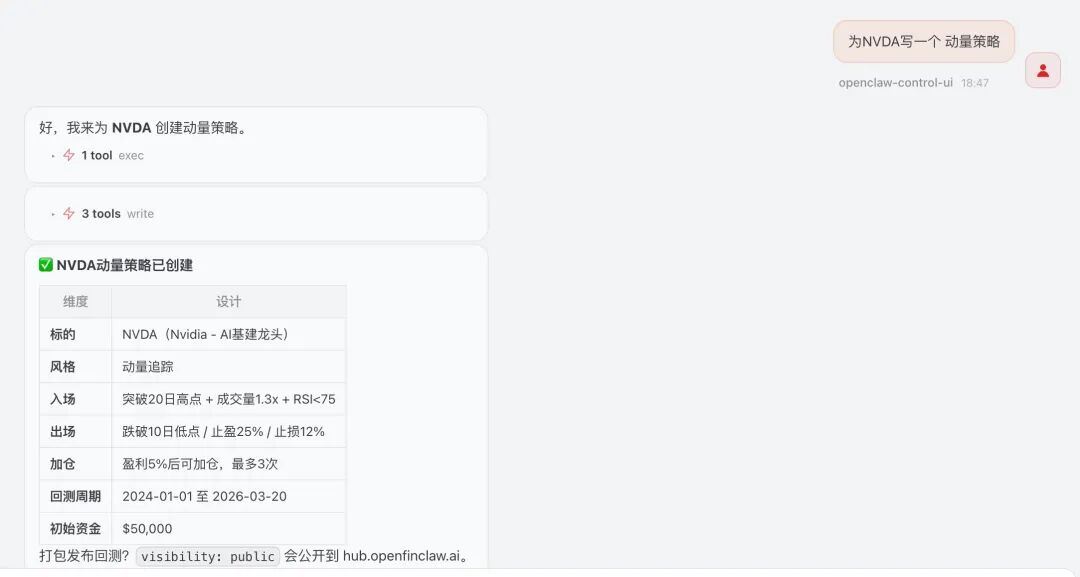Click the green checkmark before NVDA动量策略已创建

click(x=46, y=265)
